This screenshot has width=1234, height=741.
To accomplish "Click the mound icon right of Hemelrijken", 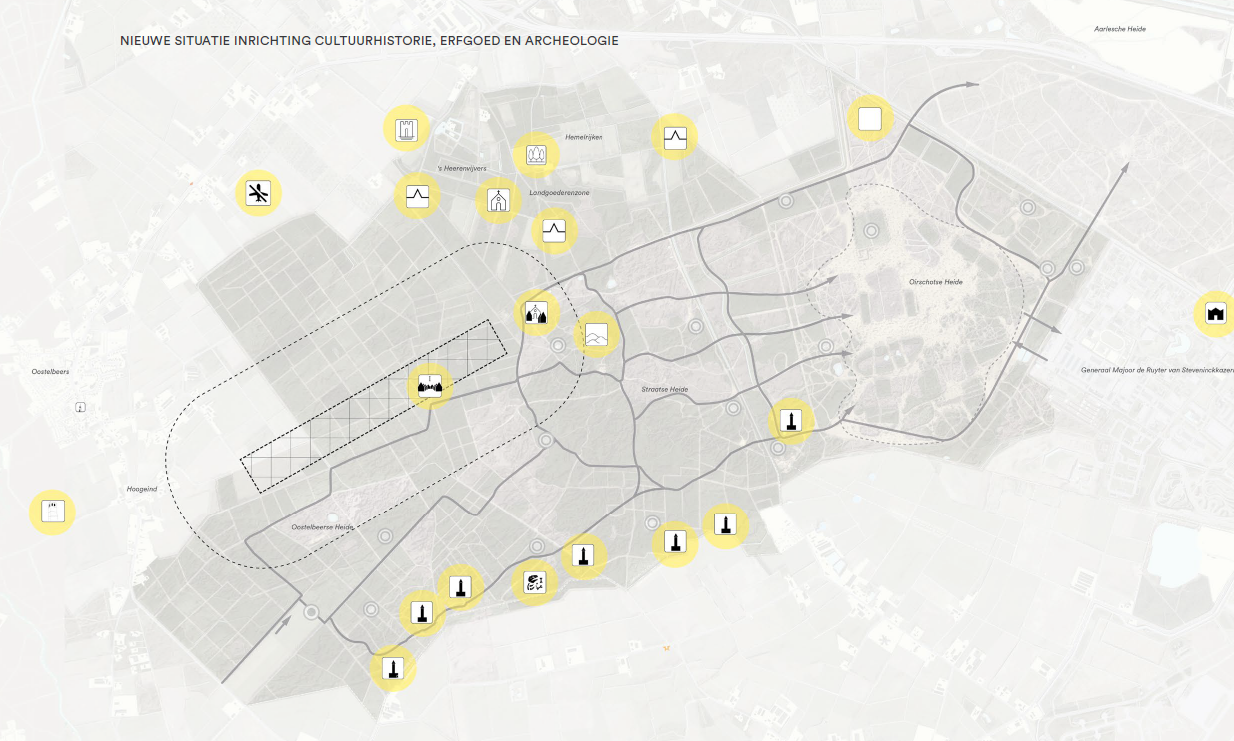I will pyautogui.click(x=674, y=137).
